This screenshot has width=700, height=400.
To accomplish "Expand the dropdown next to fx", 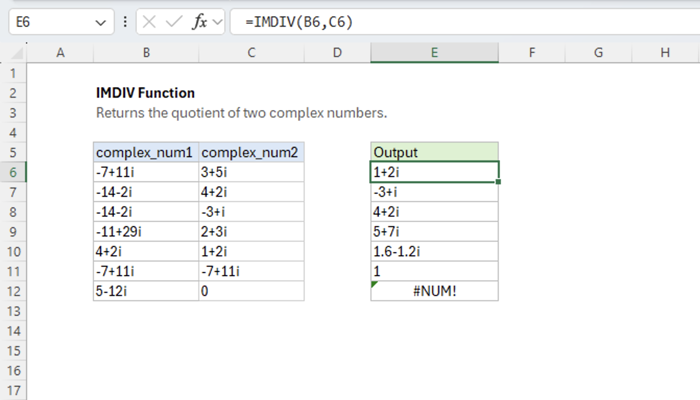I will (217, 22).
